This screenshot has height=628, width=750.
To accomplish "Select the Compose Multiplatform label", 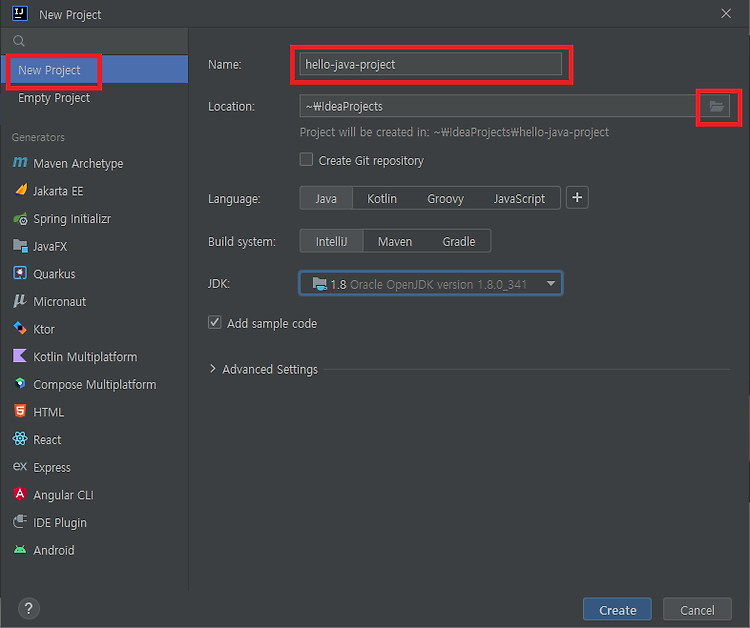I will click(94, 385).
